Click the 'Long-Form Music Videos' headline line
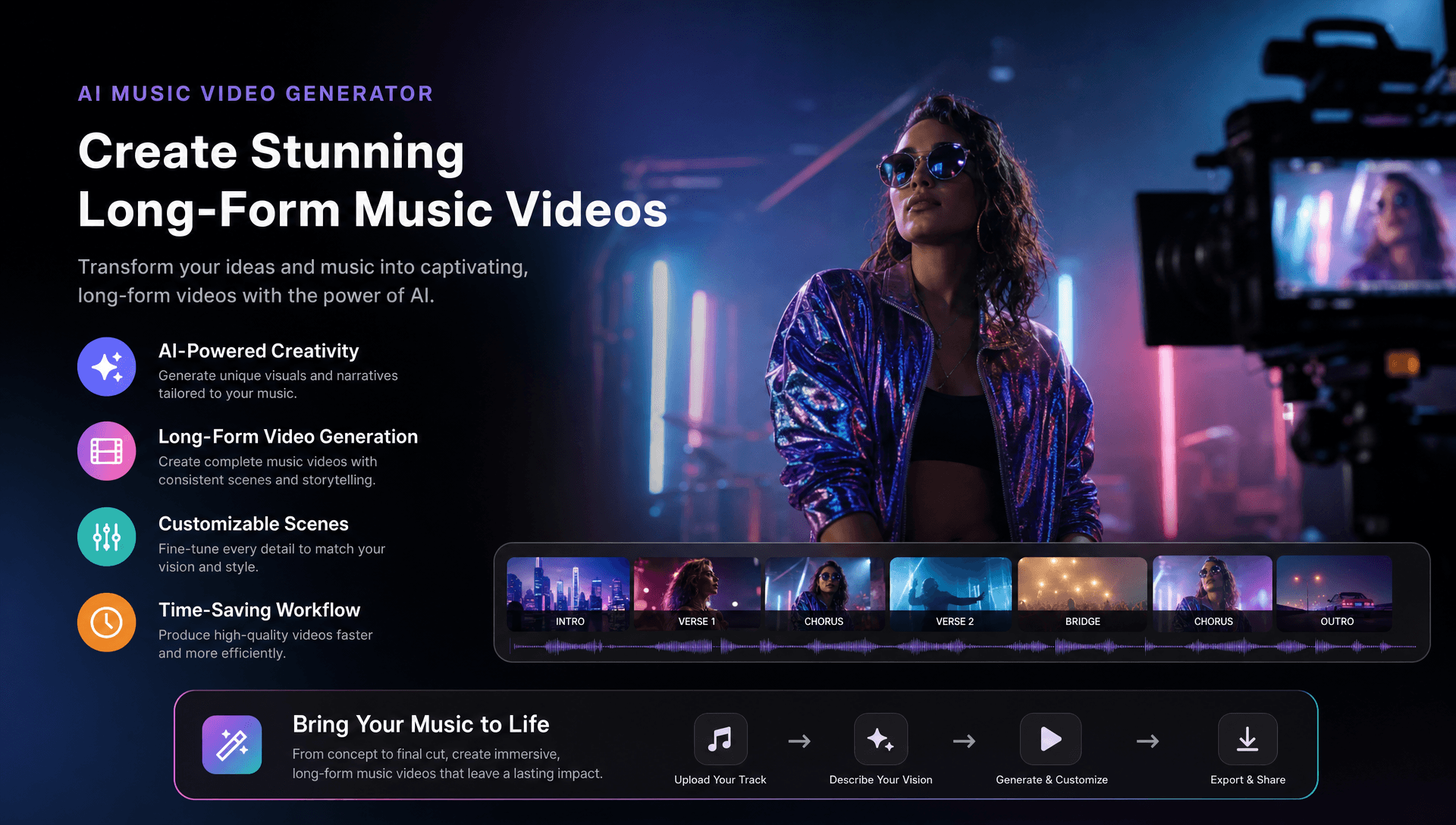 pyautogui.click(x=372, y=210)
